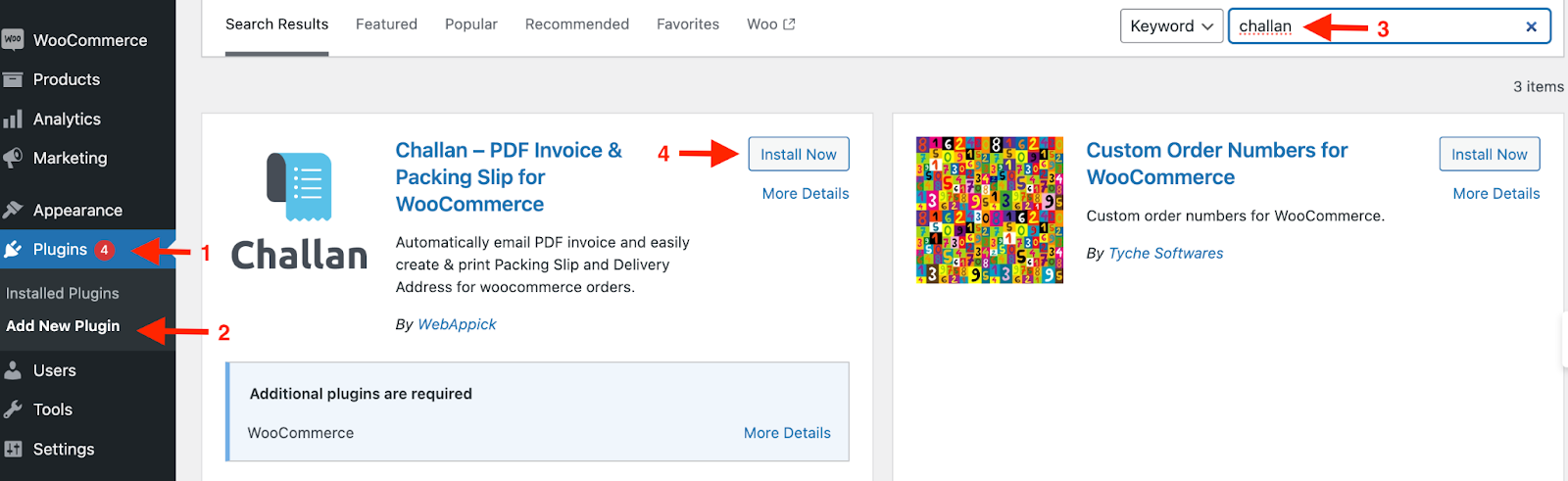The image size is (1568, 481).
Task: Open the WebAppick author link
Action: pyautogui.click(x=457, y=324)
